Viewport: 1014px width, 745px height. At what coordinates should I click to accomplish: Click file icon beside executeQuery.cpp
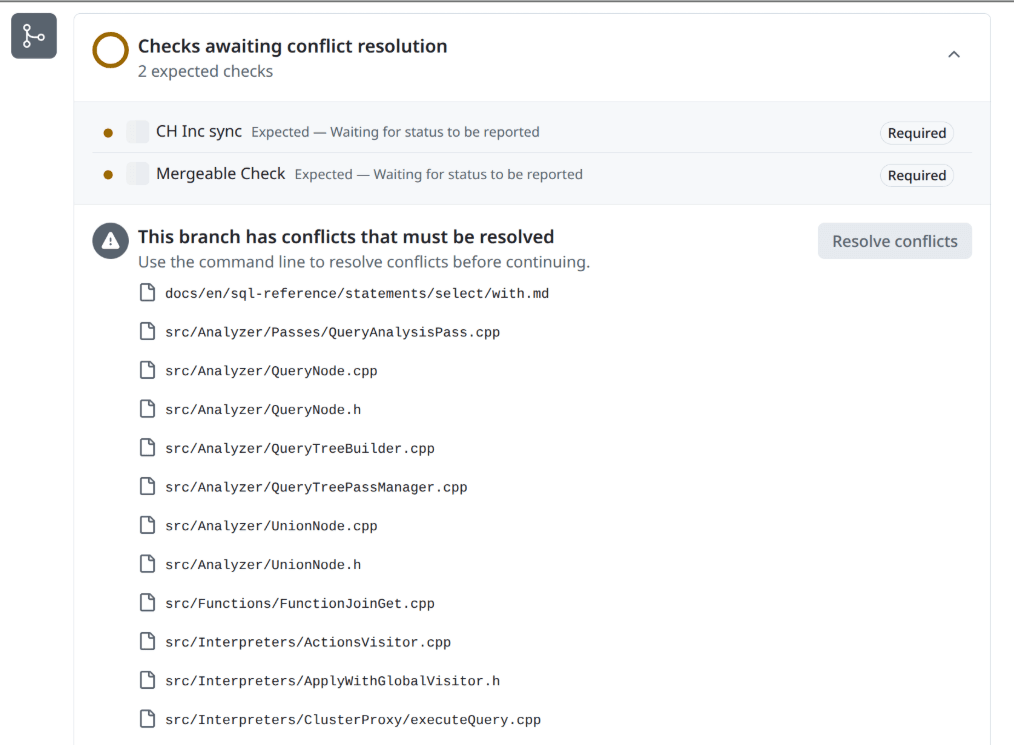point(147,719)
